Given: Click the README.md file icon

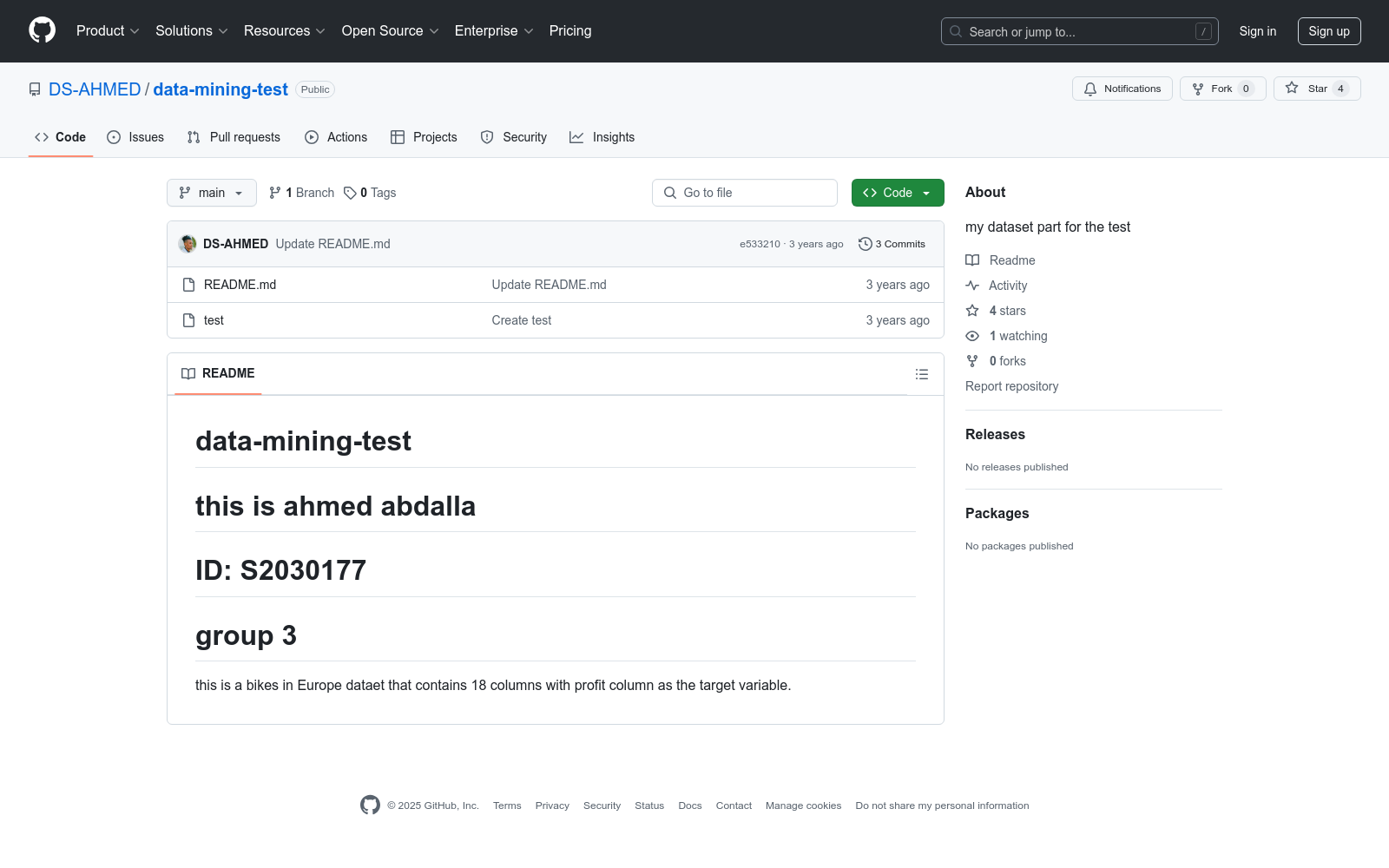Looking at the screenshot, I should 188,285.
